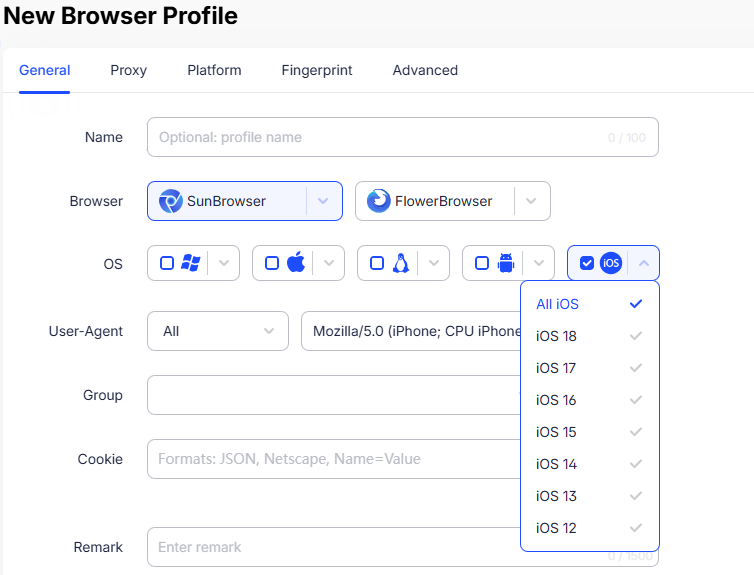Click the FlowerBrowser logo icon
The height and width of the screenshot is (575, 754).
tap(378, 201)
